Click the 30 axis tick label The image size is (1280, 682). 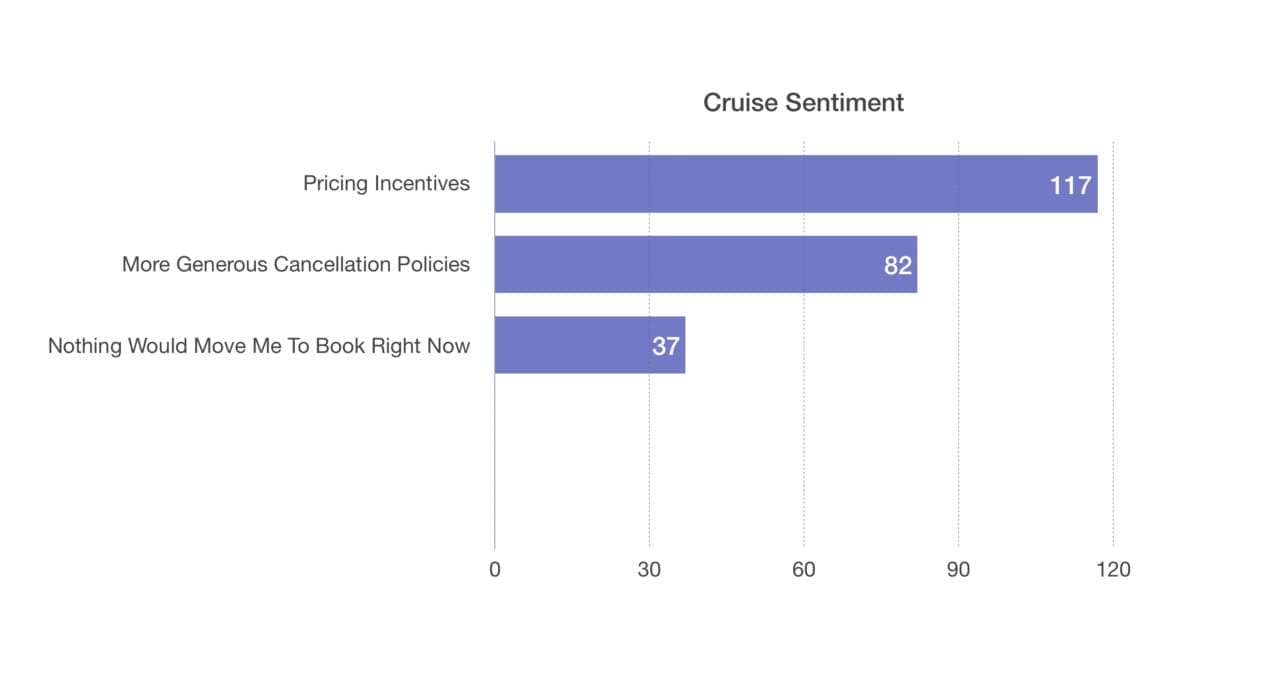649,570
